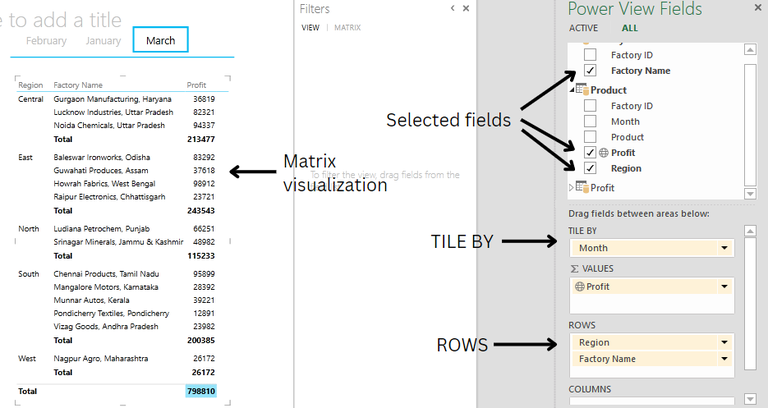
Task: Select the West region cell
Action: pyautogui.click(x=27, y=359)
